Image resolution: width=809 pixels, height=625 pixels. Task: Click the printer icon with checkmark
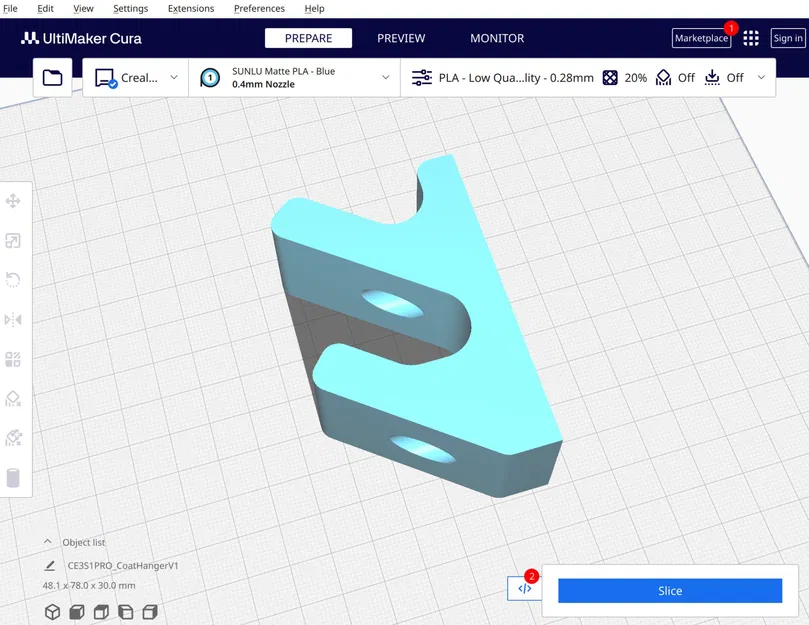[106, 78]
